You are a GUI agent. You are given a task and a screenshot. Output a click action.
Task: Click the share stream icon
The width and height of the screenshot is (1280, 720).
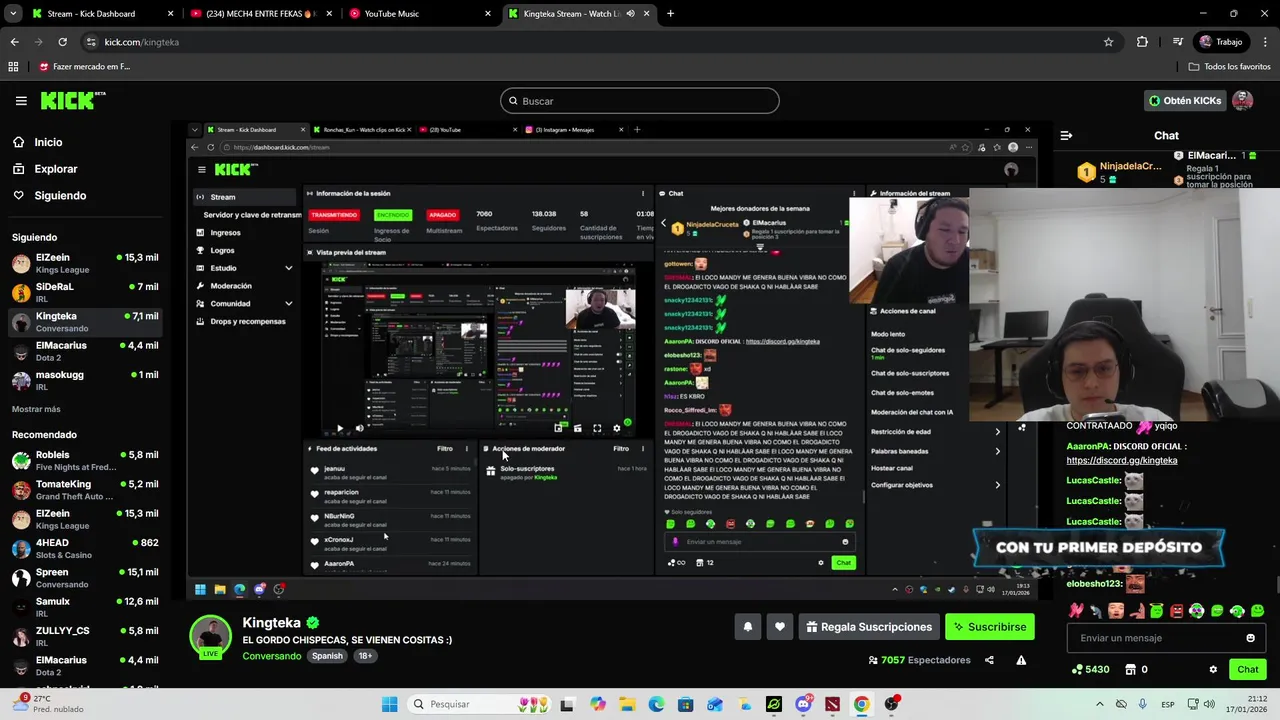coord(989,660)
